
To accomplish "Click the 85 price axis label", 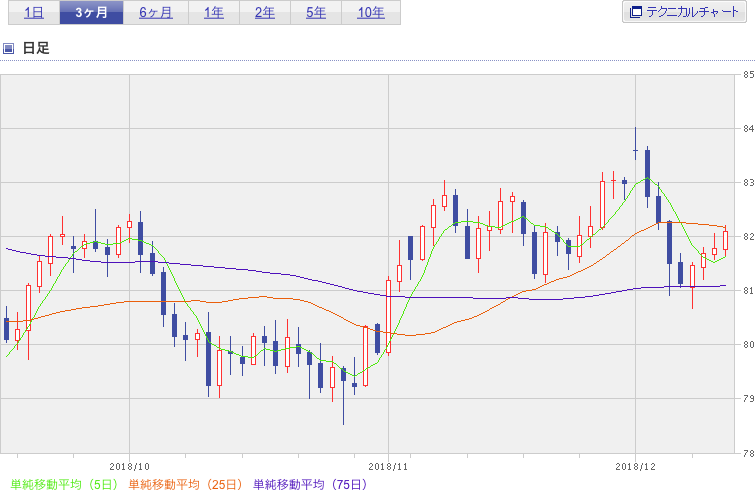I will coord(748,75).
